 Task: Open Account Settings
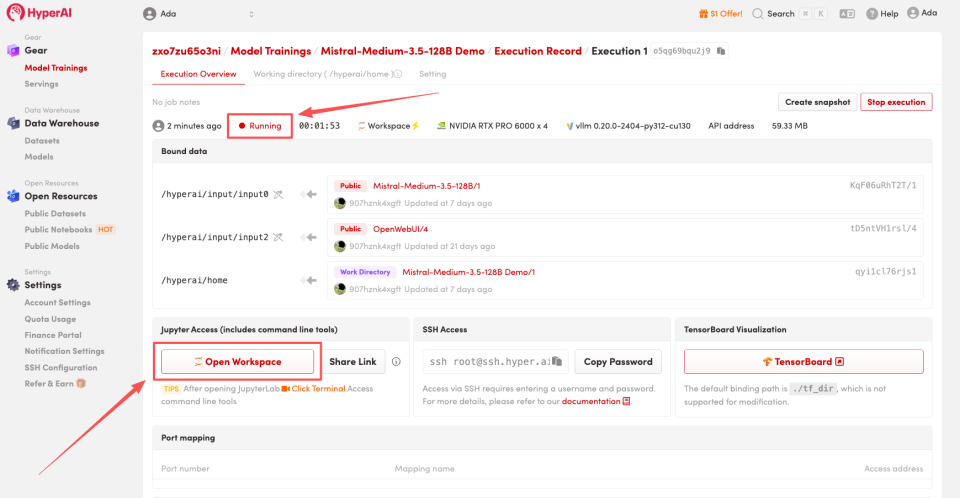pyautogui.click(x=58, y=303)
